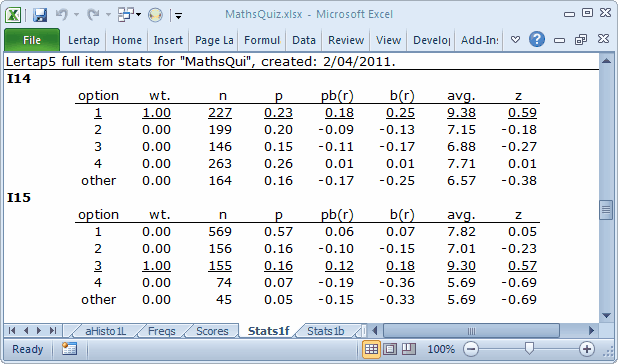618x364 pixels.
Task: Click the n value 569 in I15
Action: 220,232
